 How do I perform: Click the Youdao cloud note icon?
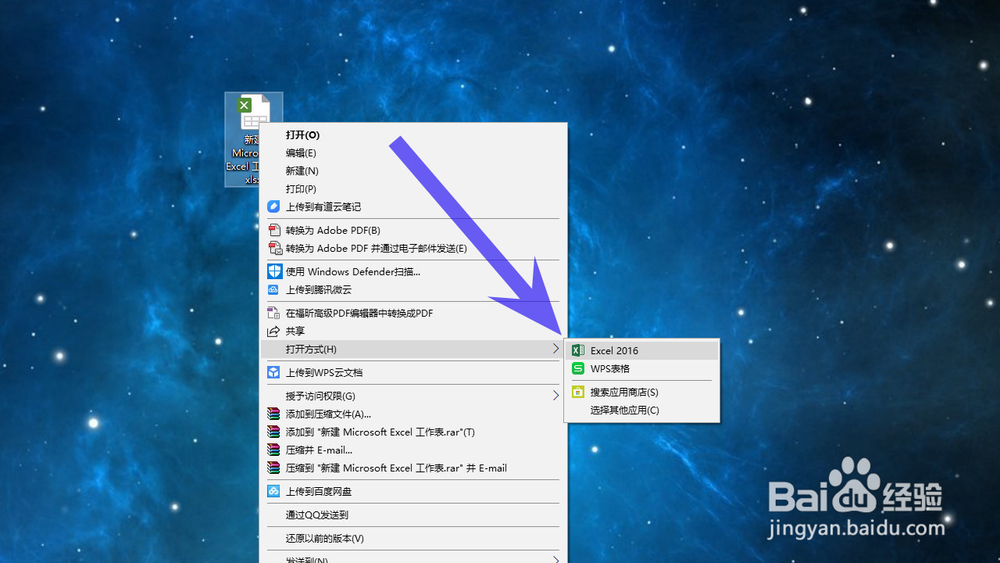click(x=274, y=207)
